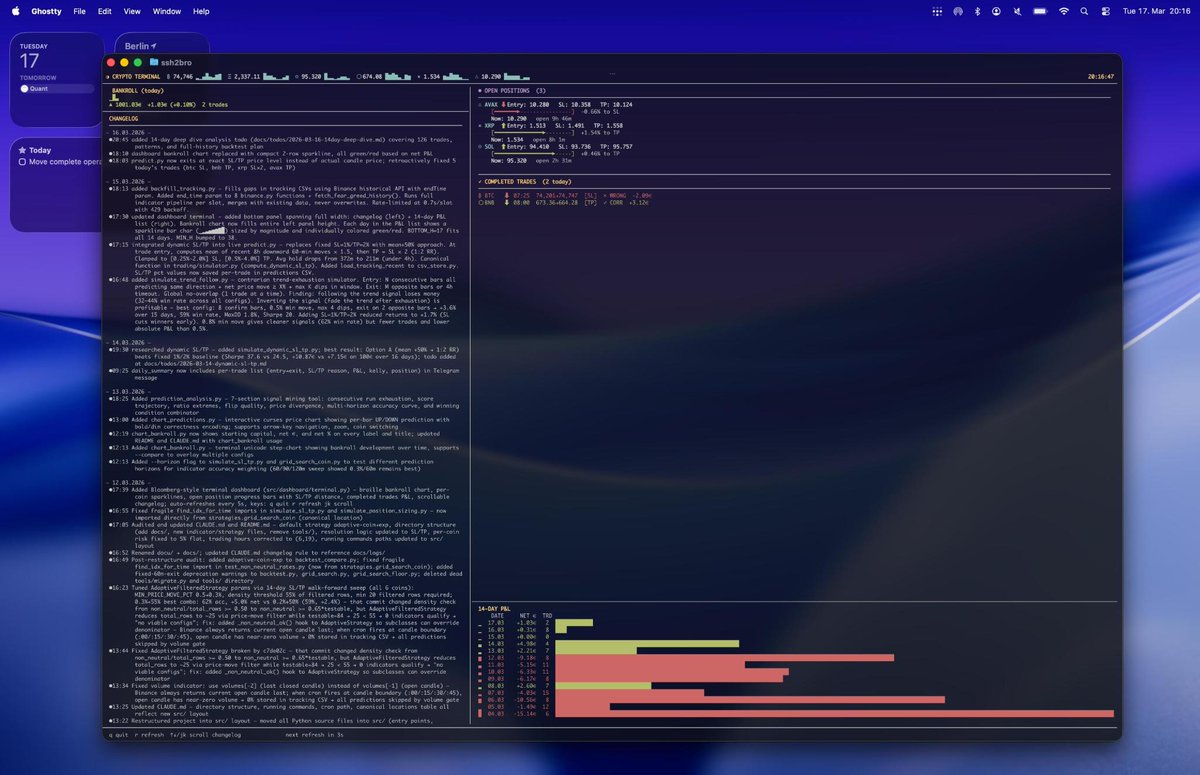Click the BNB completed trade row

click(562, 202)
